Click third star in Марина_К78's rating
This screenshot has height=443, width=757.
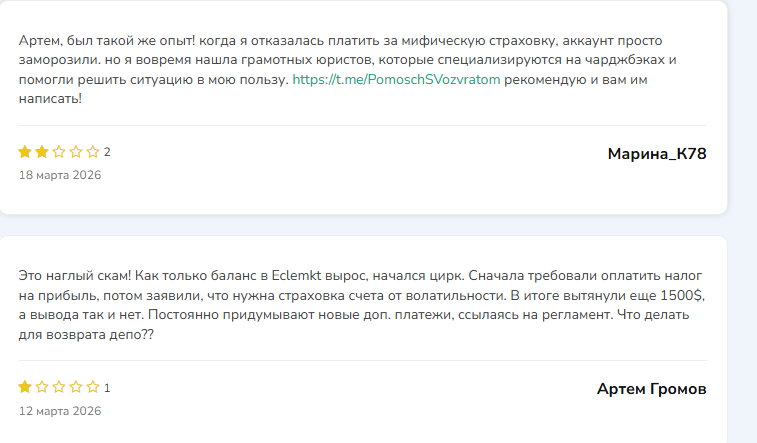59,152
